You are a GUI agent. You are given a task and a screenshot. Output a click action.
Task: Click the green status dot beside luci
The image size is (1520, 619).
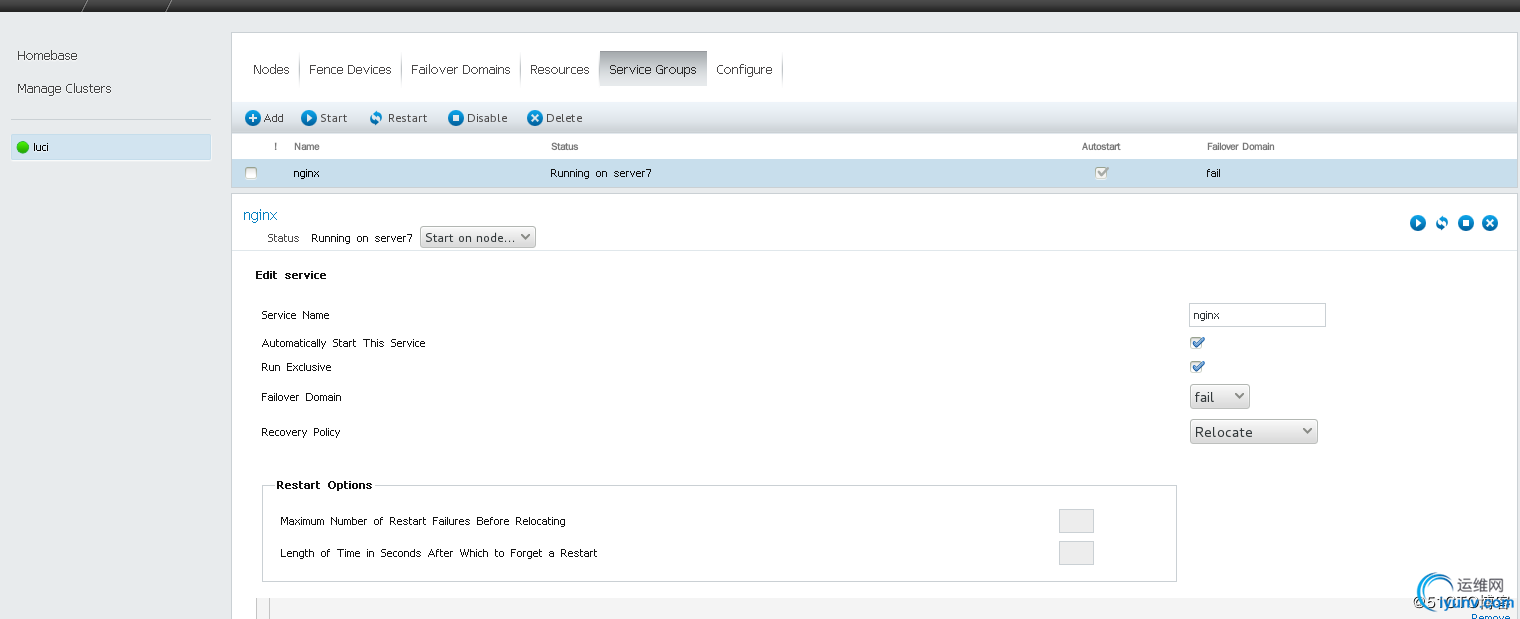[x=23, y=147]
